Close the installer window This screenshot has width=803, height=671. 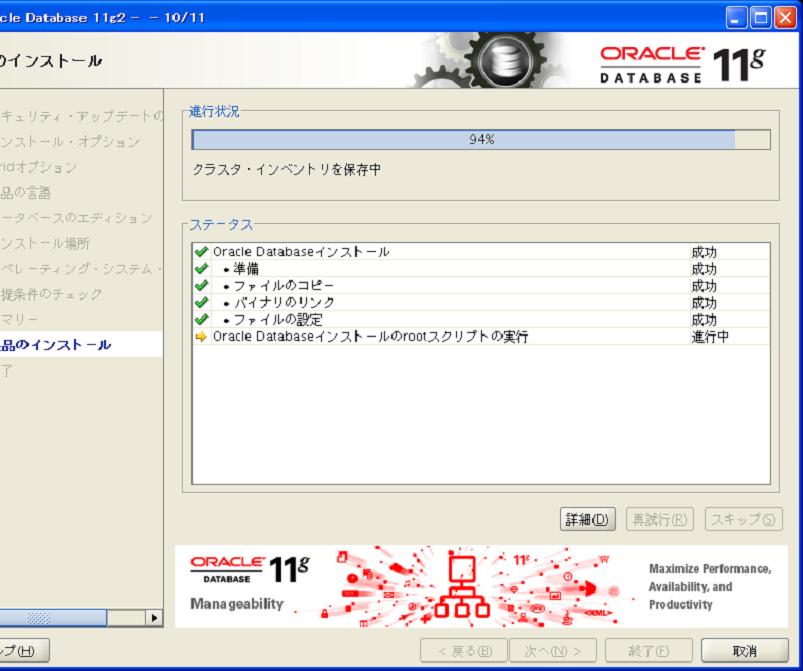tap(785, 18)
